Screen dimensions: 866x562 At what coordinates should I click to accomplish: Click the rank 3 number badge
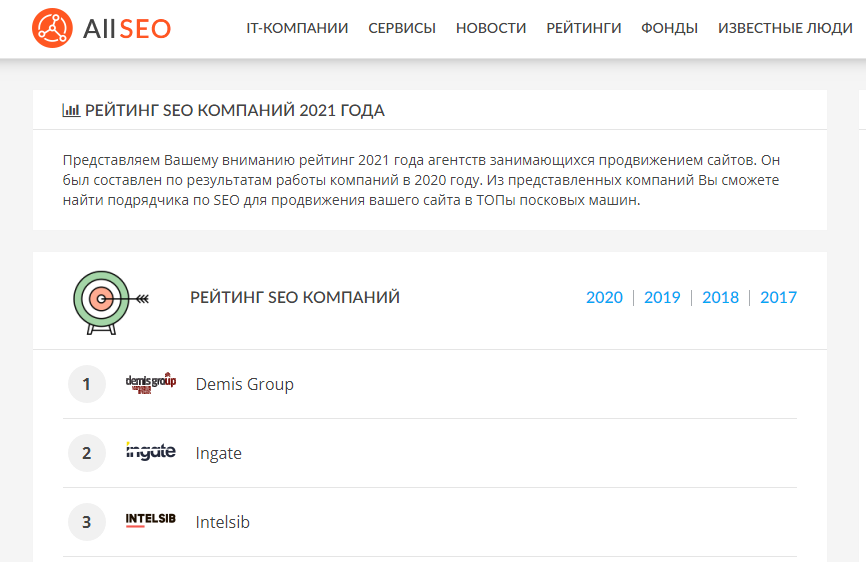click(87, 522)
